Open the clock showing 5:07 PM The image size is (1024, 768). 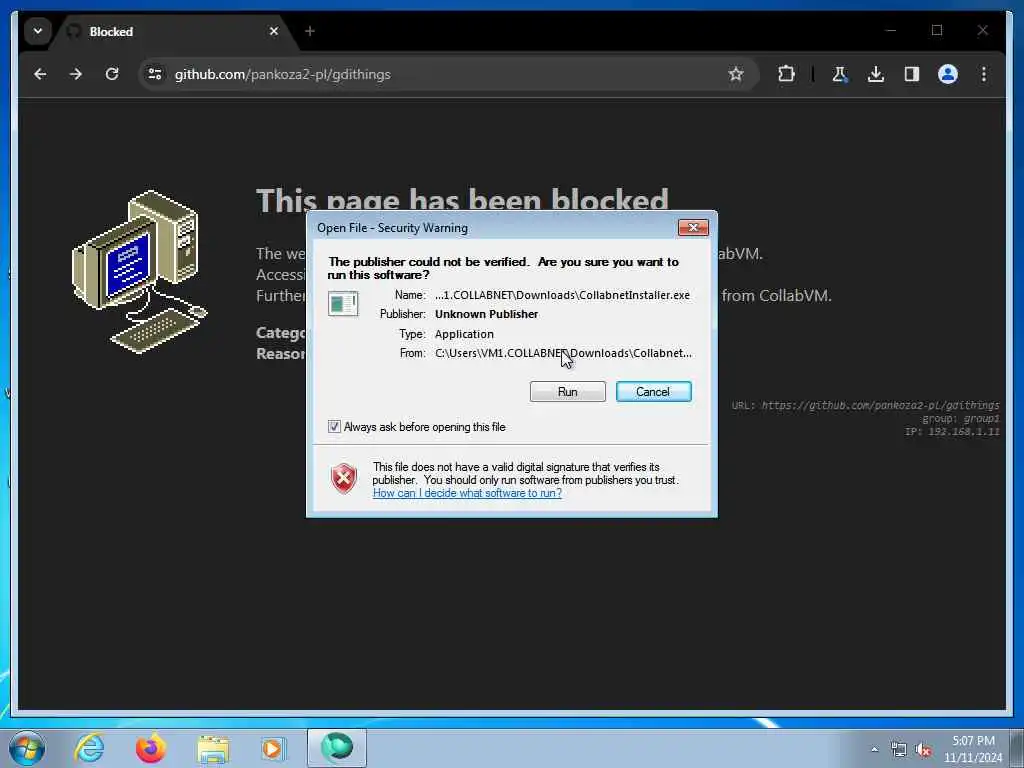[x=973, y=748]
